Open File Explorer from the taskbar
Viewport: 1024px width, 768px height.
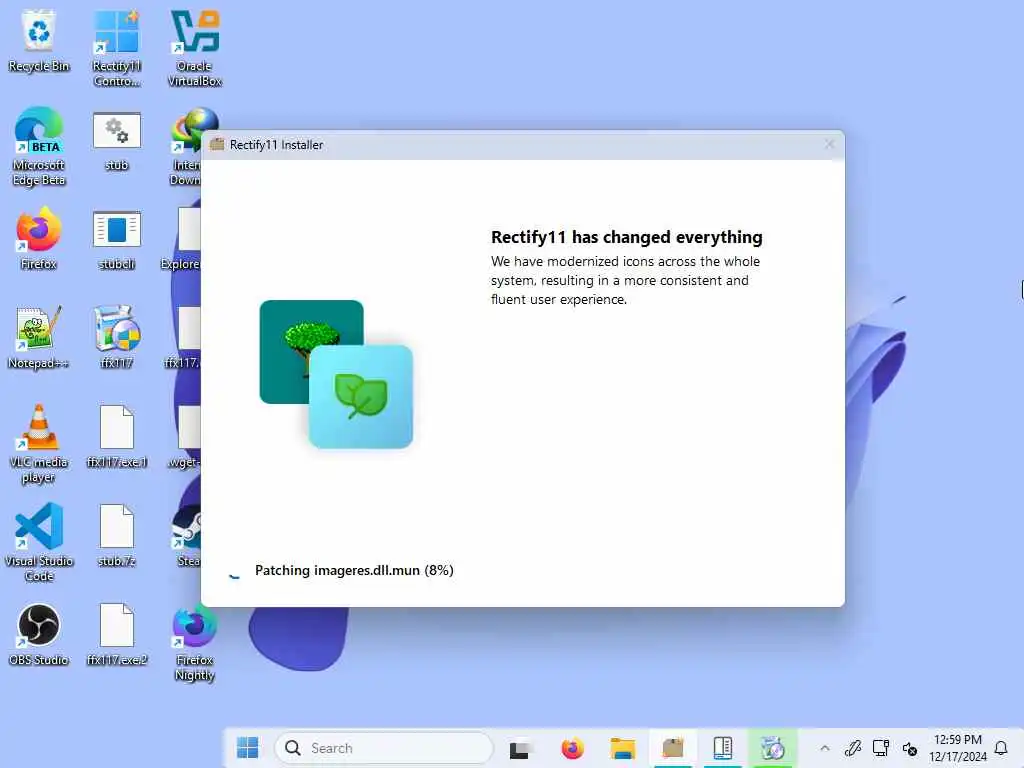(622, 748)
